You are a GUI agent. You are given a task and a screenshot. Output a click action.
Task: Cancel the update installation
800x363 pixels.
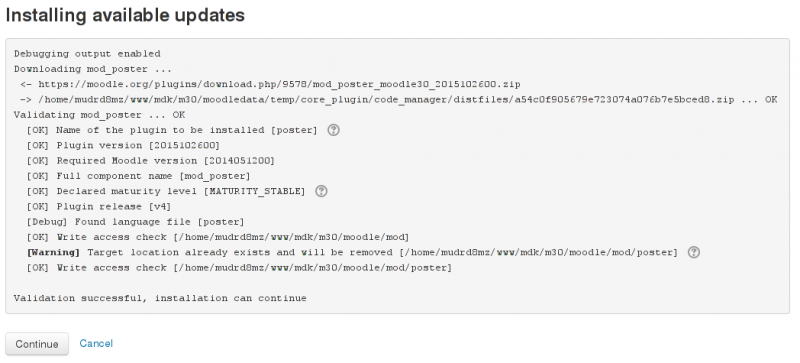pyautogui.click(x=96, y=343)
